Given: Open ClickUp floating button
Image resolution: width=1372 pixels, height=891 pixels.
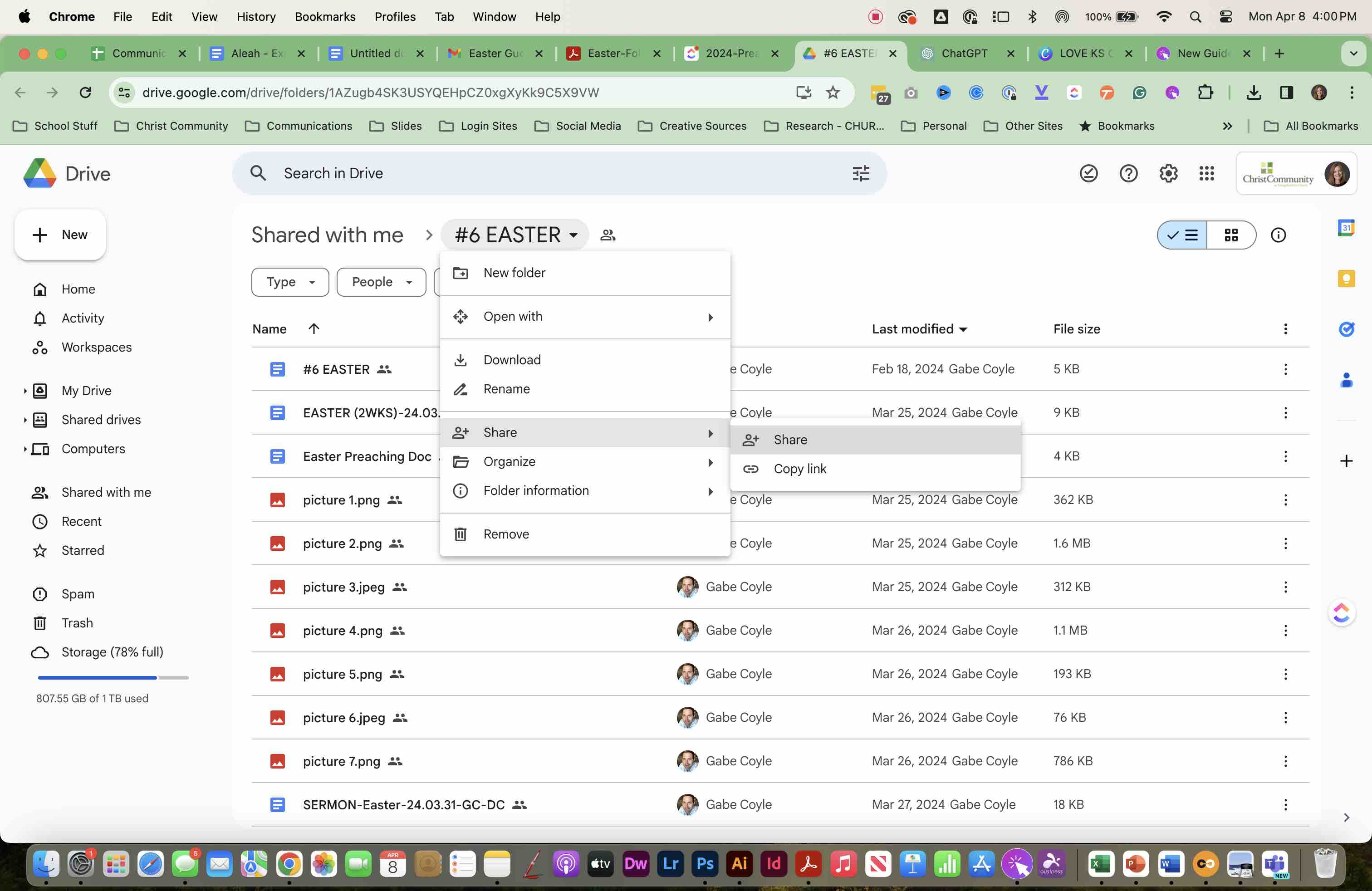Looking at the screenshot, I should click(1342, 612).
